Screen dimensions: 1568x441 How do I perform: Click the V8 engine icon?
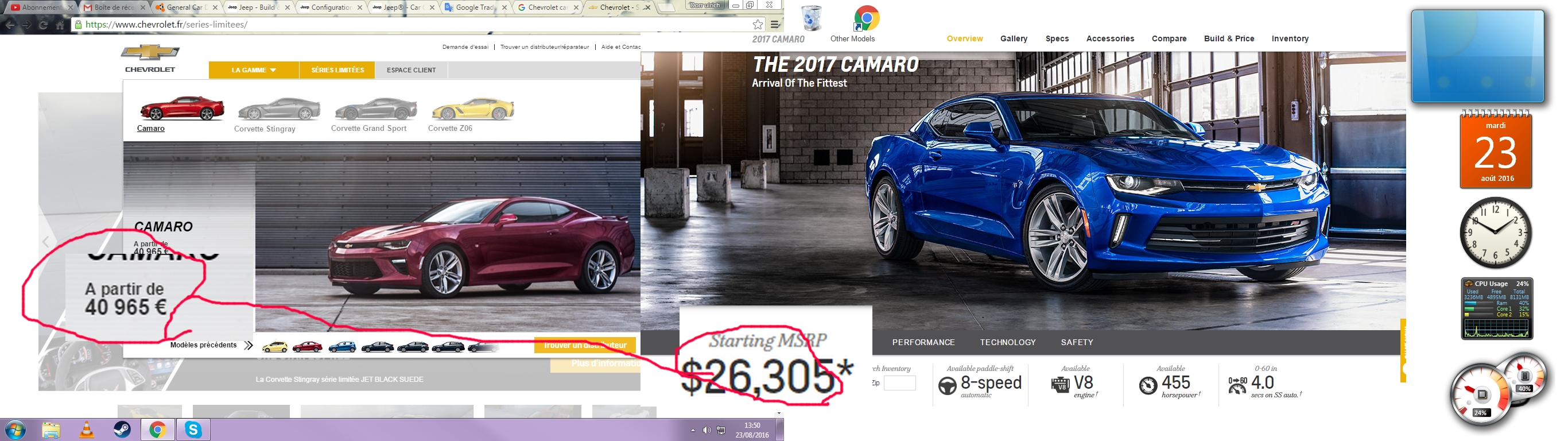[1060, 385]
